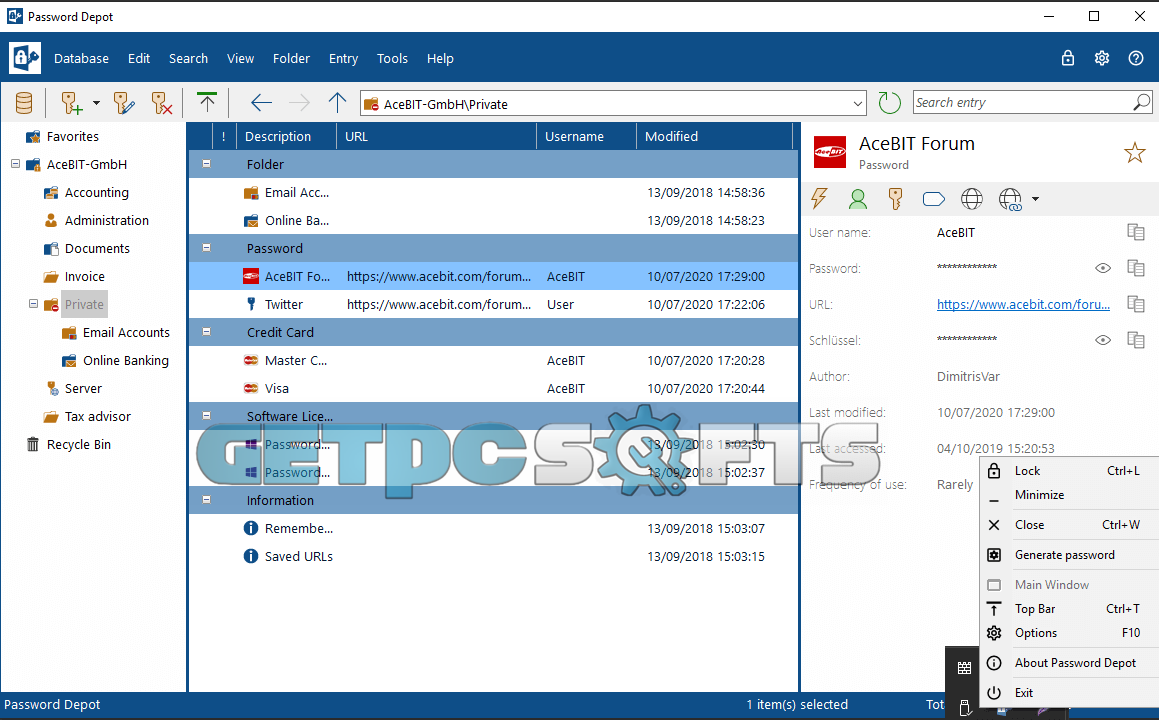Collapse the Credit Card group
The width and height of the screenshot is (1159, 720).
pos(207,332)
